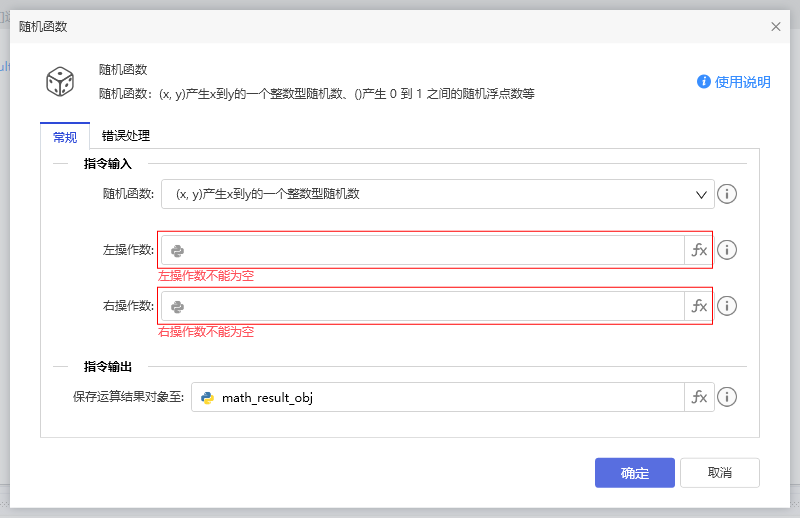800x518 pixels.
Task: Close the 随机函数 dialog window
Action: (776, 27)
